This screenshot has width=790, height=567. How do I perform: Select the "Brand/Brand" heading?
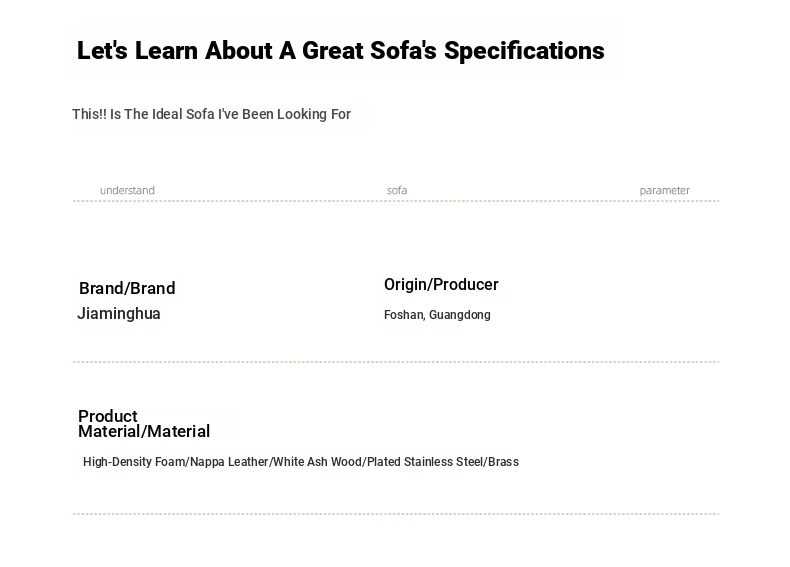pos(127,288)
